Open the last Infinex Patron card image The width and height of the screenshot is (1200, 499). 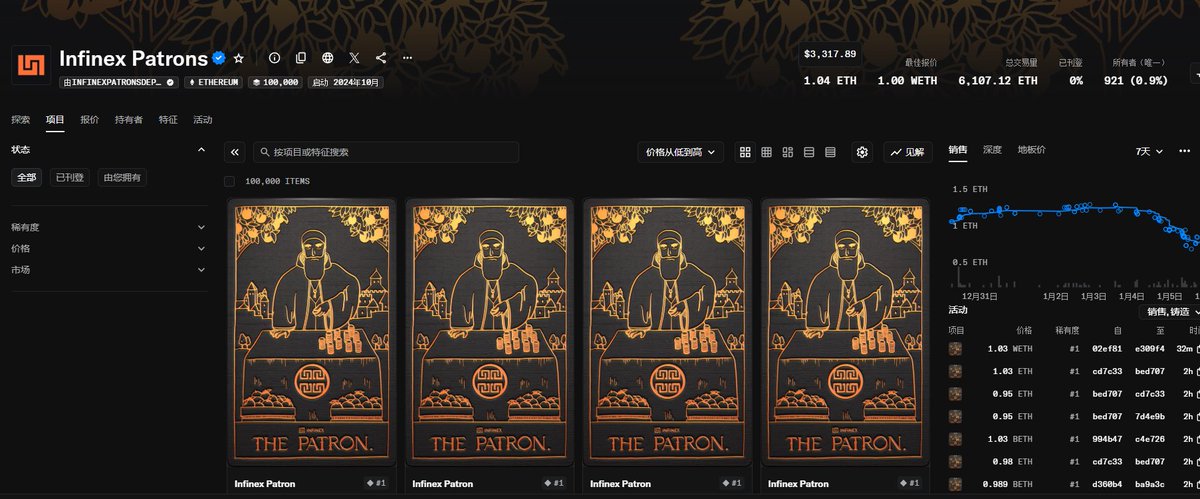[x=845, y=332]
